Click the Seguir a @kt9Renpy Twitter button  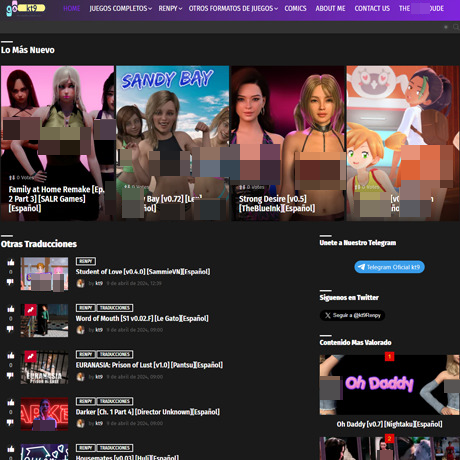[x=352, y=315]
